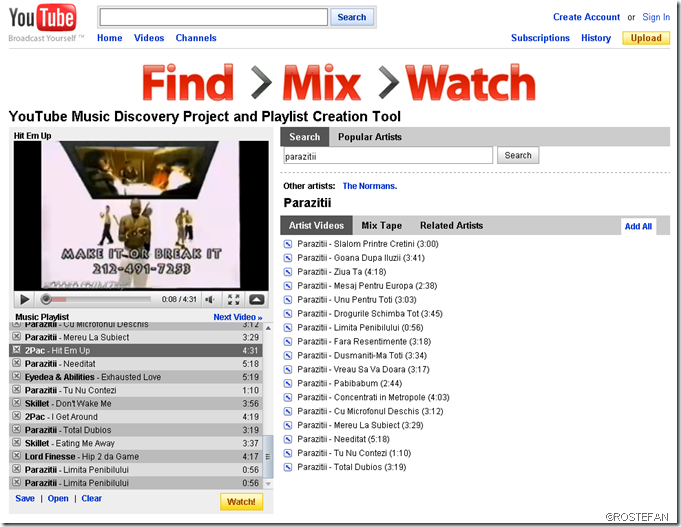Remove Total Dubios from playlist
This screenshot has width=681, height=527.
pyautogui.click(x=17, y=429)
